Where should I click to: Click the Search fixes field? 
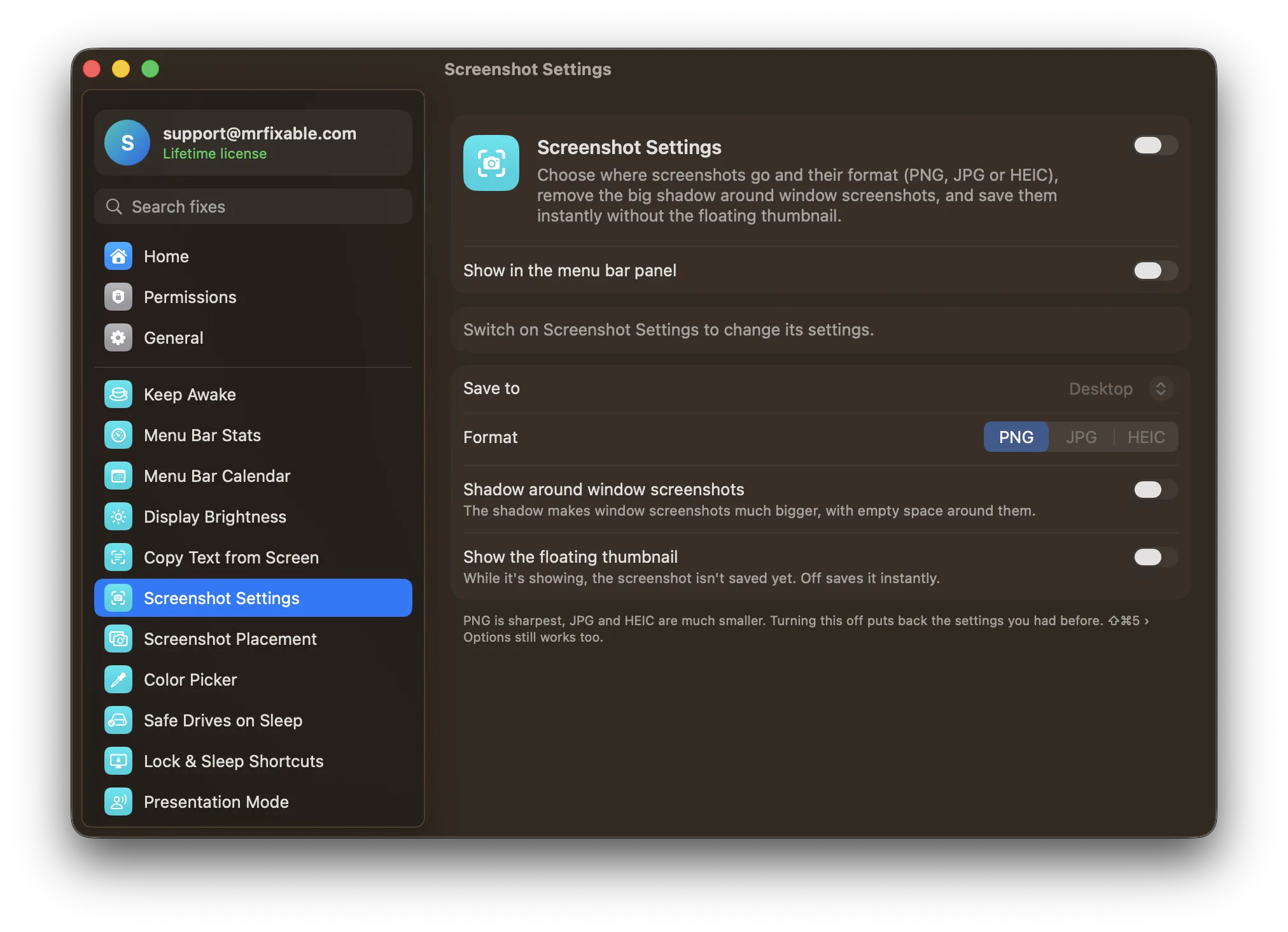pyautogui.click(x=253, y=206)
